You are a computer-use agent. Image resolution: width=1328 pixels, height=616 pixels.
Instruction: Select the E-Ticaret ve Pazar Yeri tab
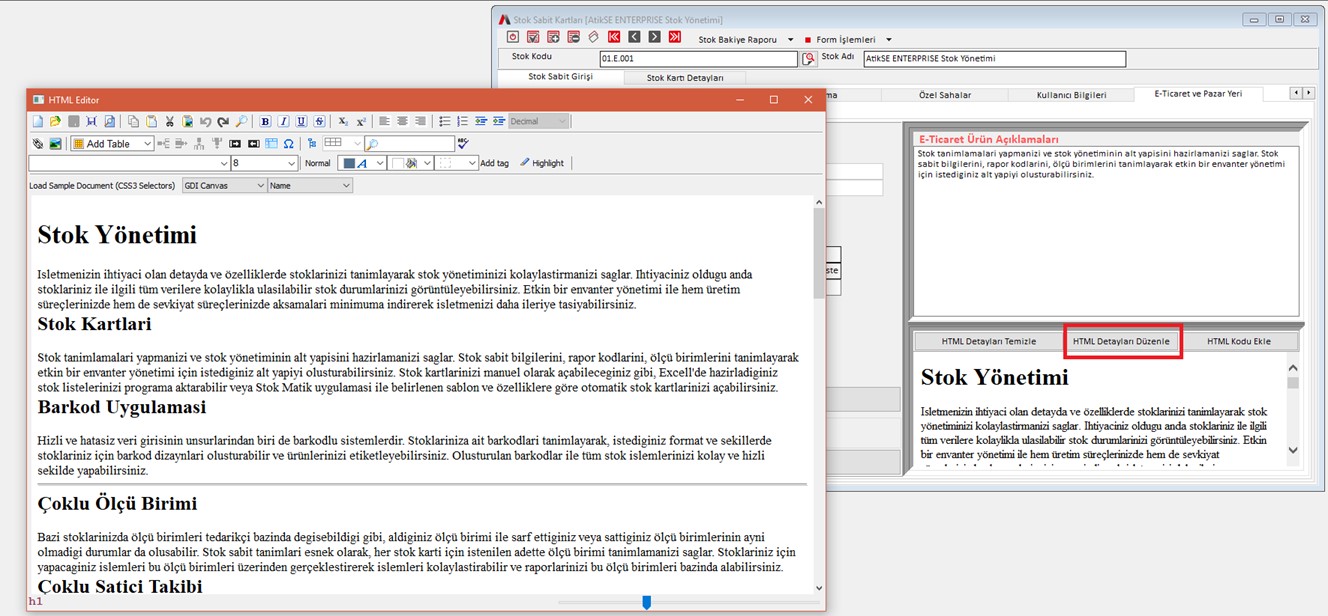click(x=1198, y=94)
